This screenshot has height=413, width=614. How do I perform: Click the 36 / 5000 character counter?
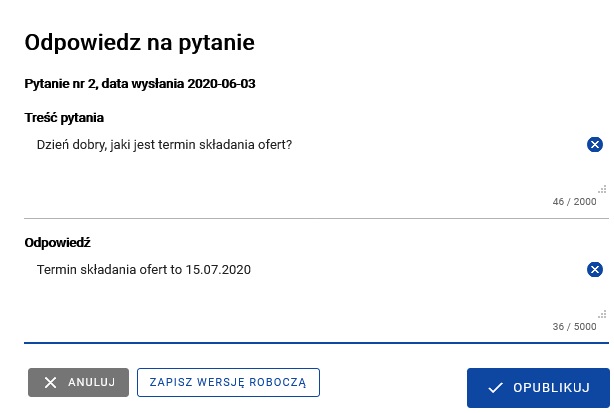click(574, 326)
